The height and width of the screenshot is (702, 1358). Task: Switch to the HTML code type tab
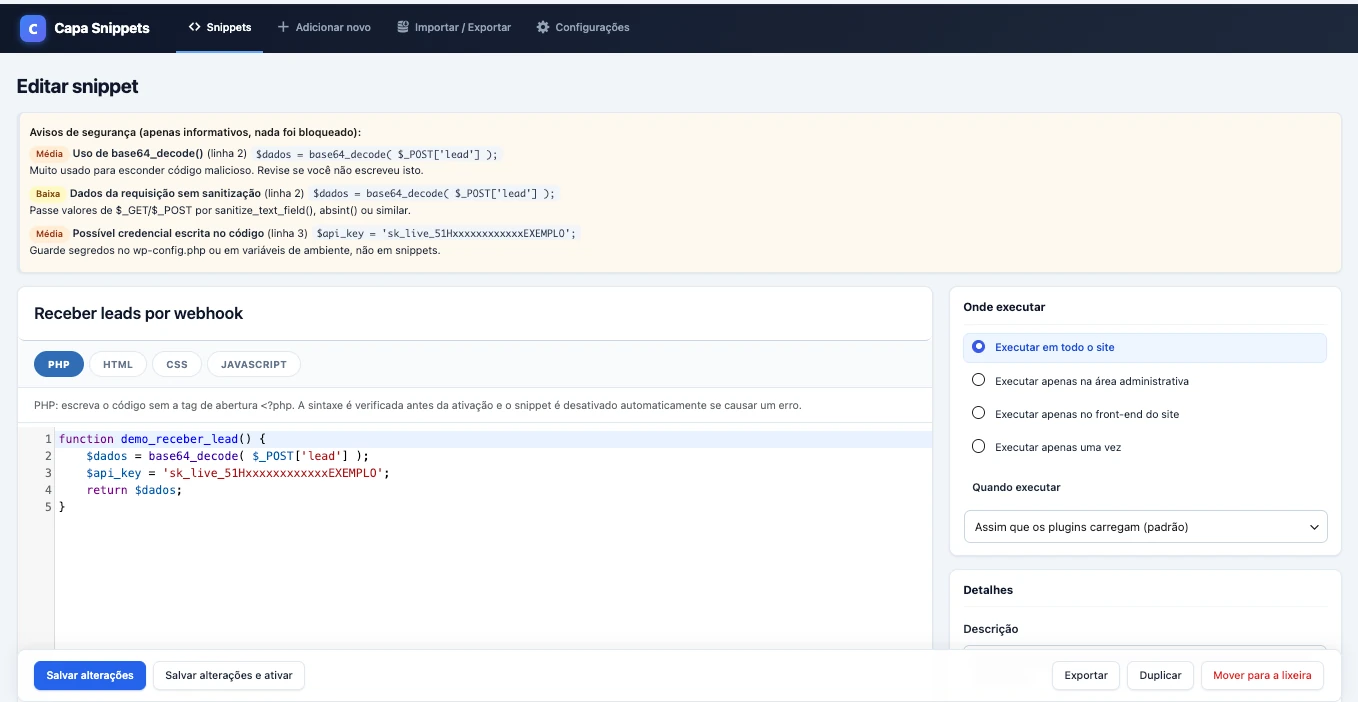118,365
